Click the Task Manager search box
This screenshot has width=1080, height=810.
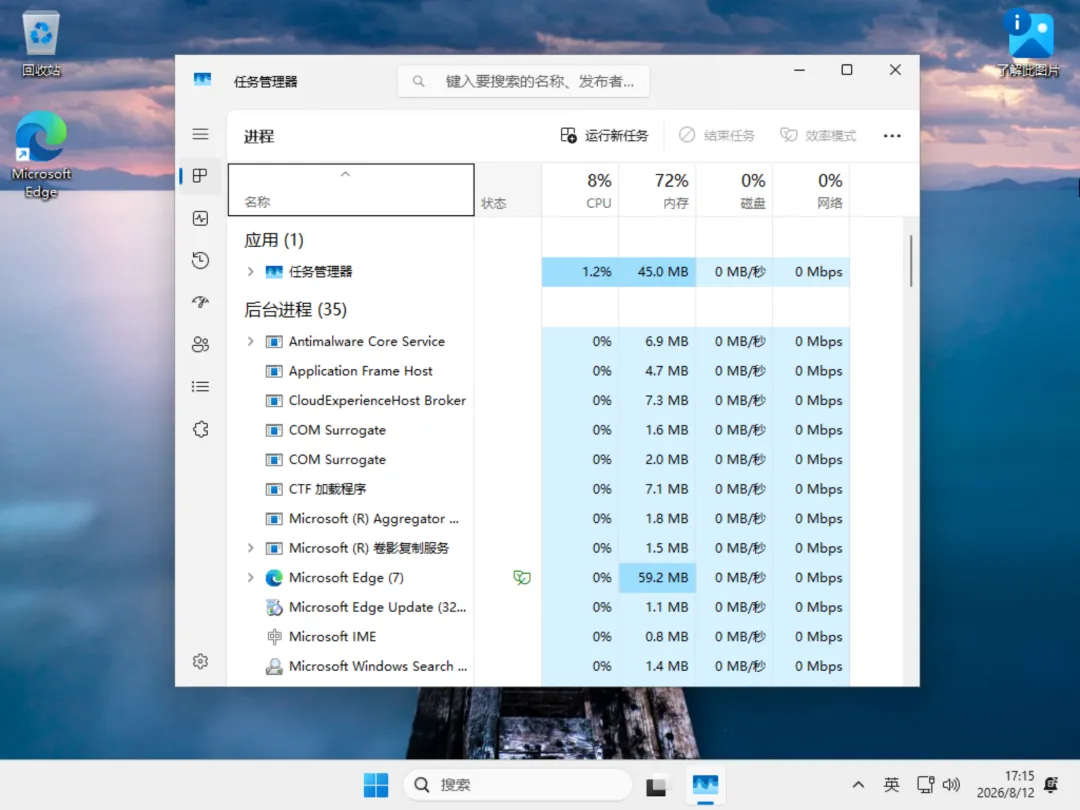pyautogui.click(x=523, y=81)
